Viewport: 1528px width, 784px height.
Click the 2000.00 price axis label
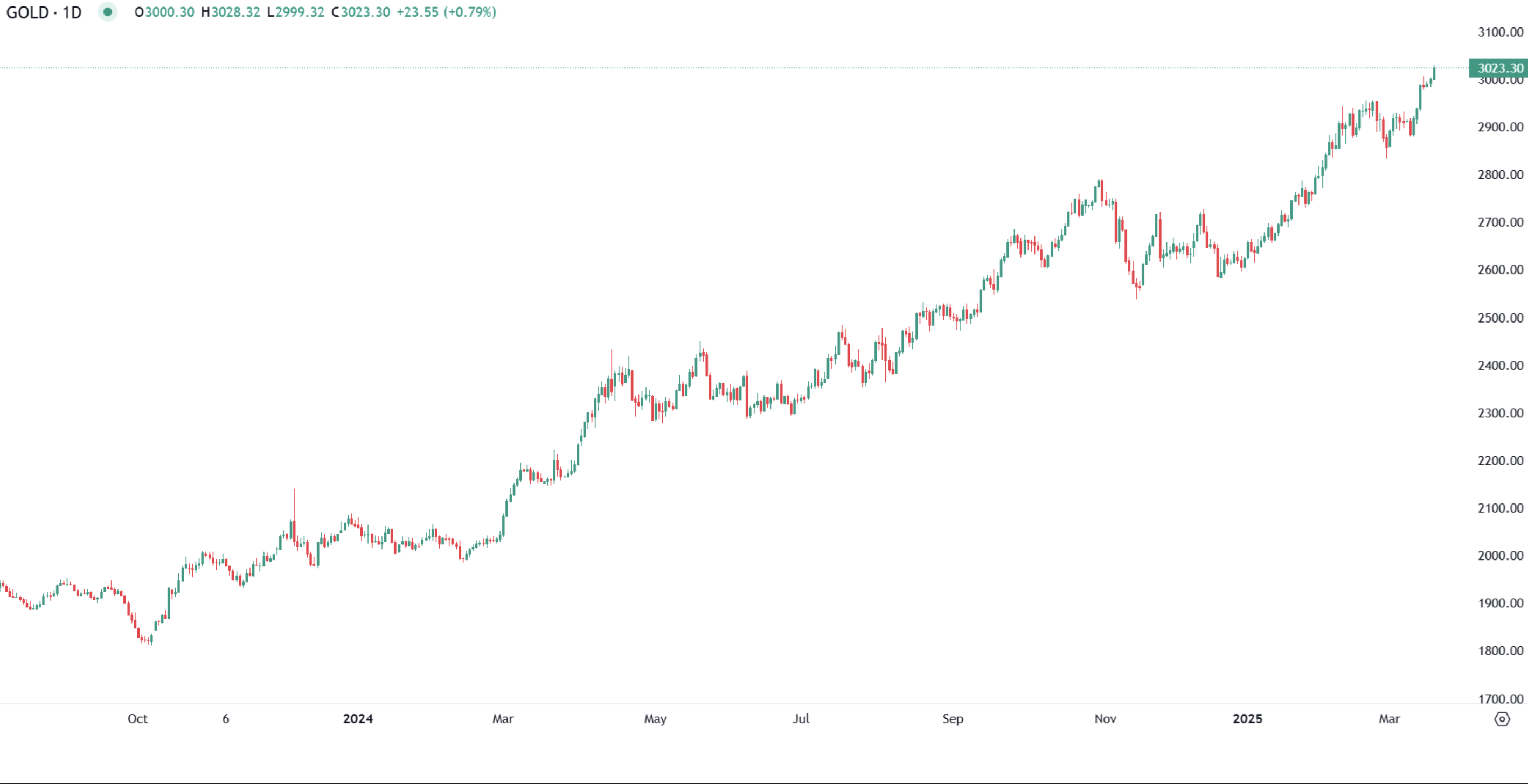tap(1500, 556)
